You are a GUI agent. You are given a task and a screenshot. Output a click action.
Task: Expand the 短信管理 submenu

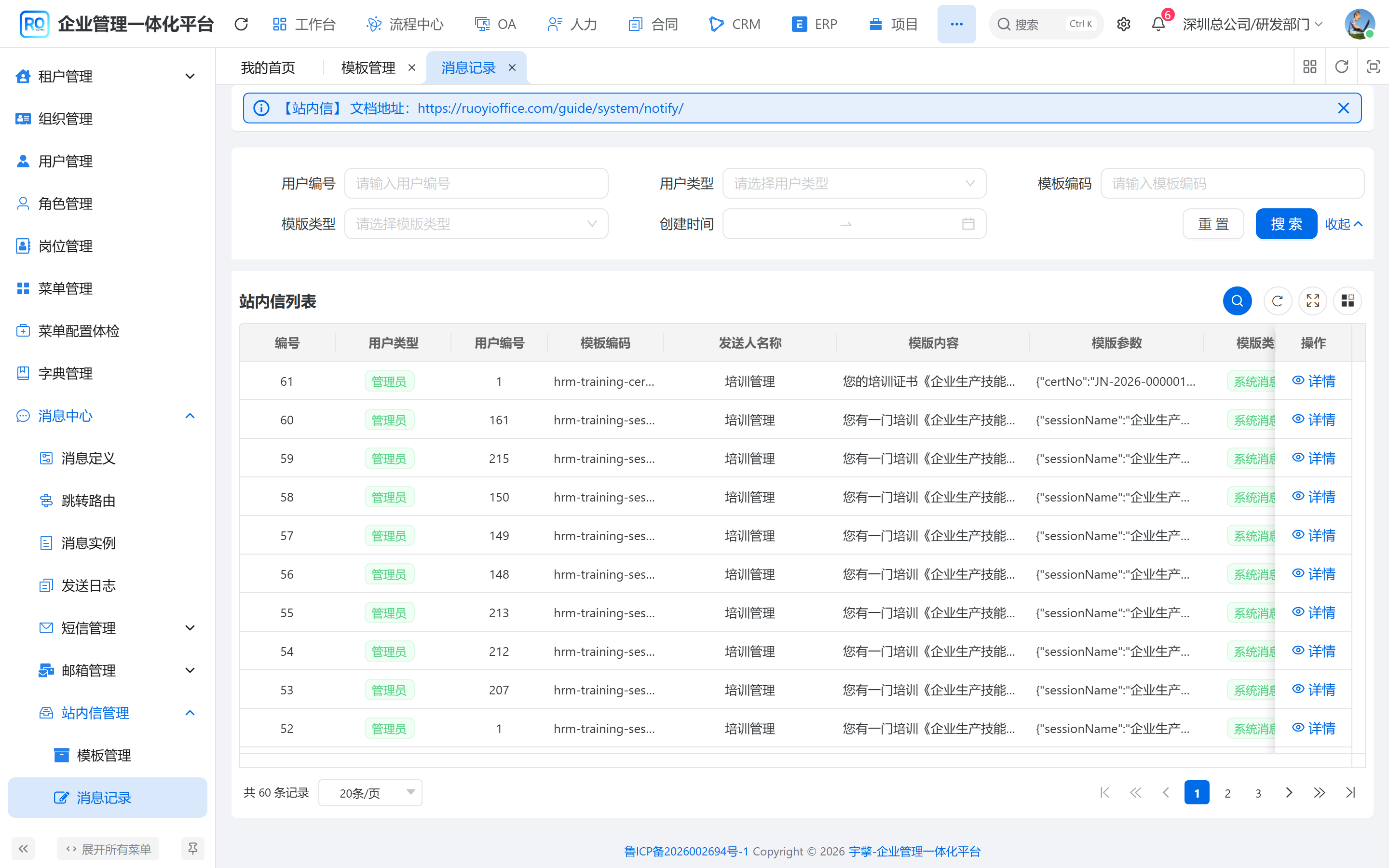coord(108,628)
